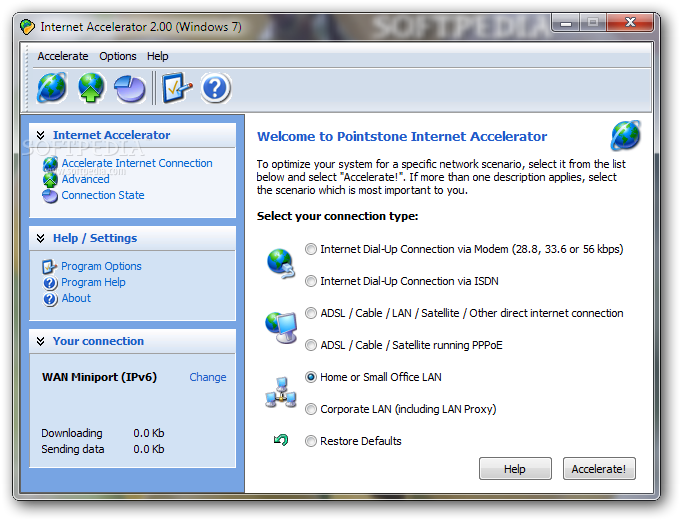Click the toolbar drag grip handle

coord(27,77)
